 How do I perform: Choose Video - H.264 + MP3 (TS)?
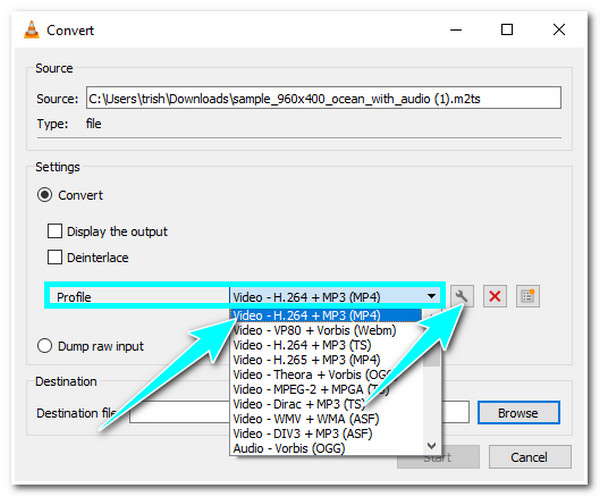pos(326,345)
